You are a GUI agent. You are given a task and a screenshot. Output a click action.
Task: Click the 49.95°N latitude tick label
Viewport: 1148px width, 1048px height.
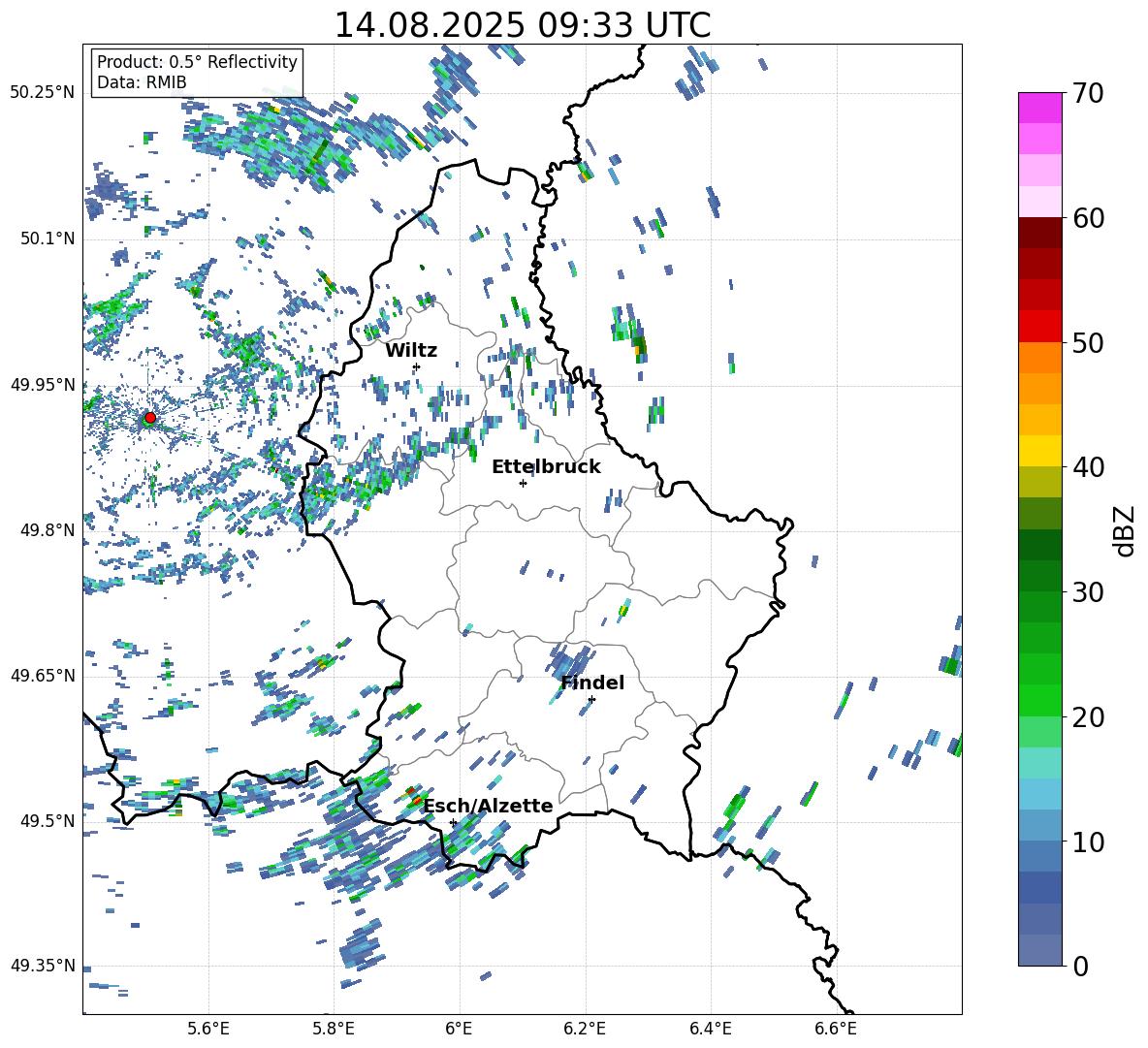43,384
